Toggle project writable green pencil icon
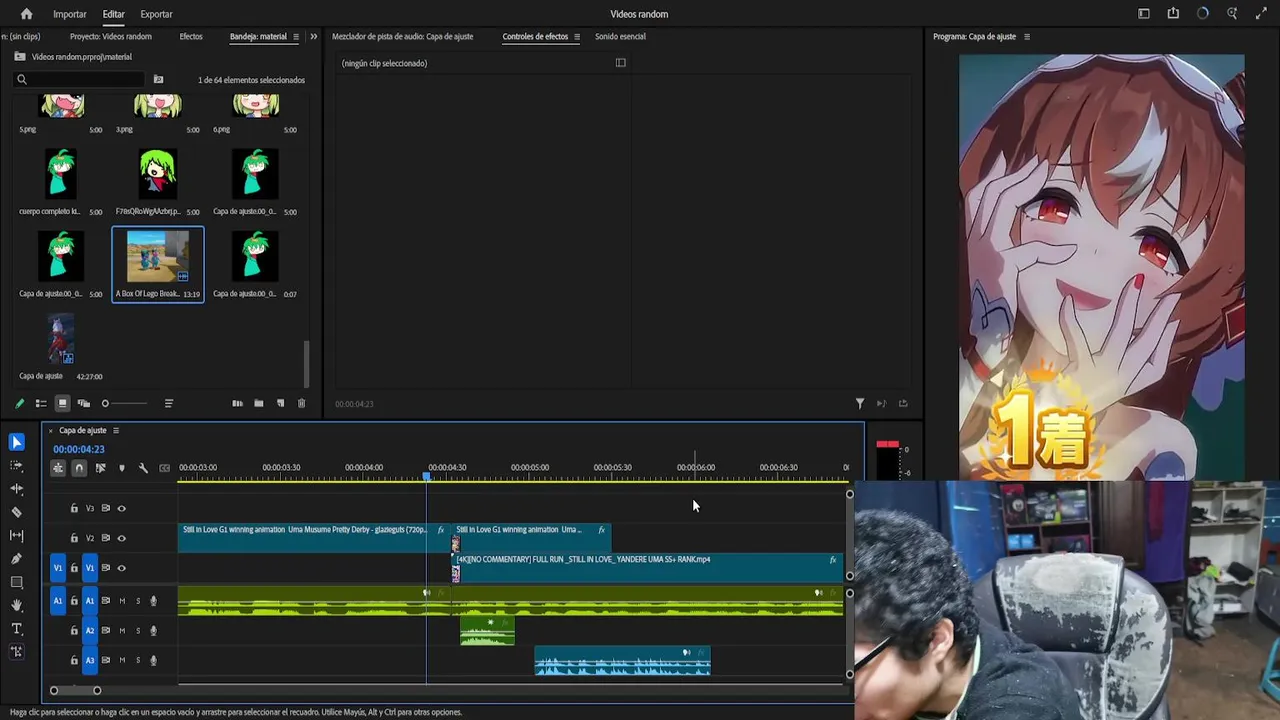The height and width of the screenshot is (720, 1280). [x=19, y=403]
